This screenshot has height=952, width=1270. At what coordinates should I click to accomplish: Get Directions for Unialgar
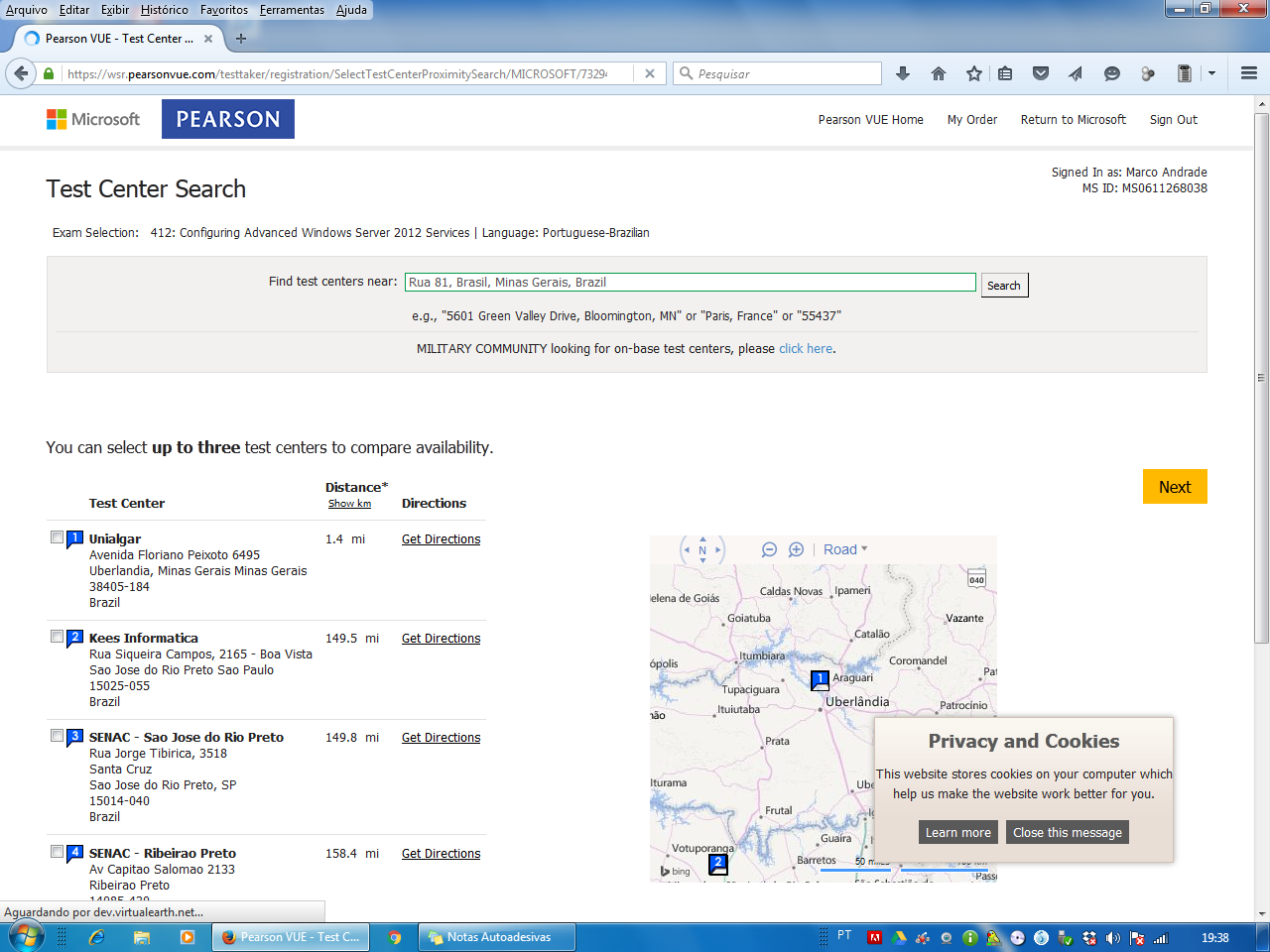point(441,539)
